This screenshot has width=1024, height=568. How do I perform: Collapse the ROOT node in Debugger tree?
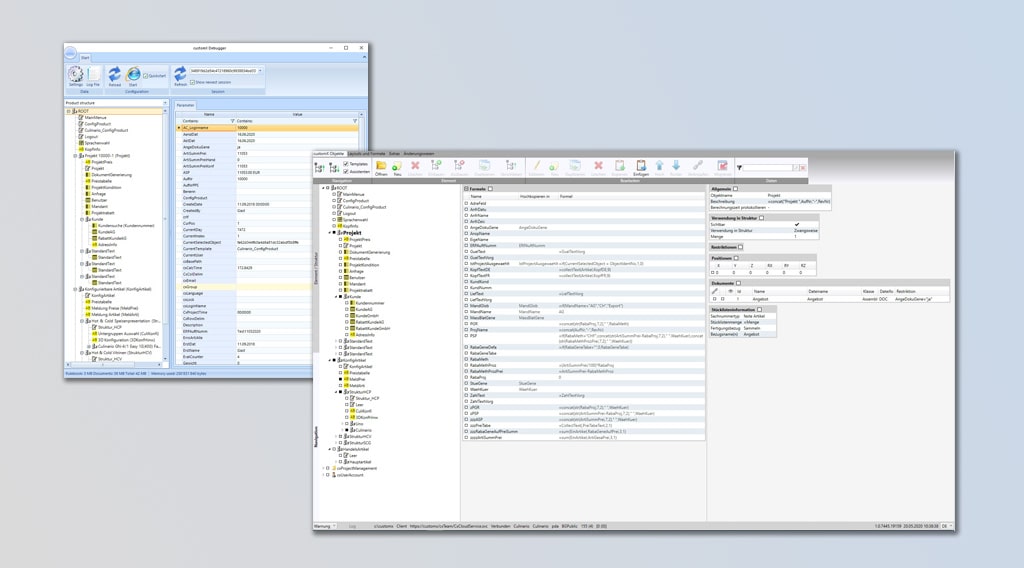click(x=70, y=111)
